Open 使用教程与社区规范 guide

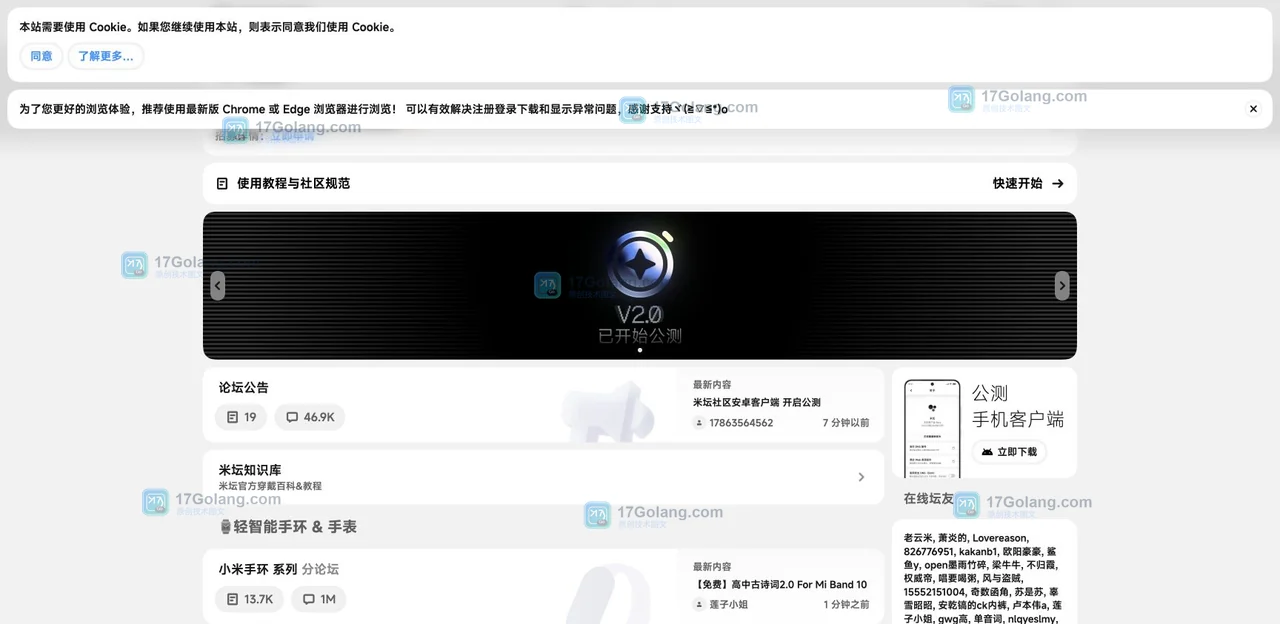[x=293, y=183]
